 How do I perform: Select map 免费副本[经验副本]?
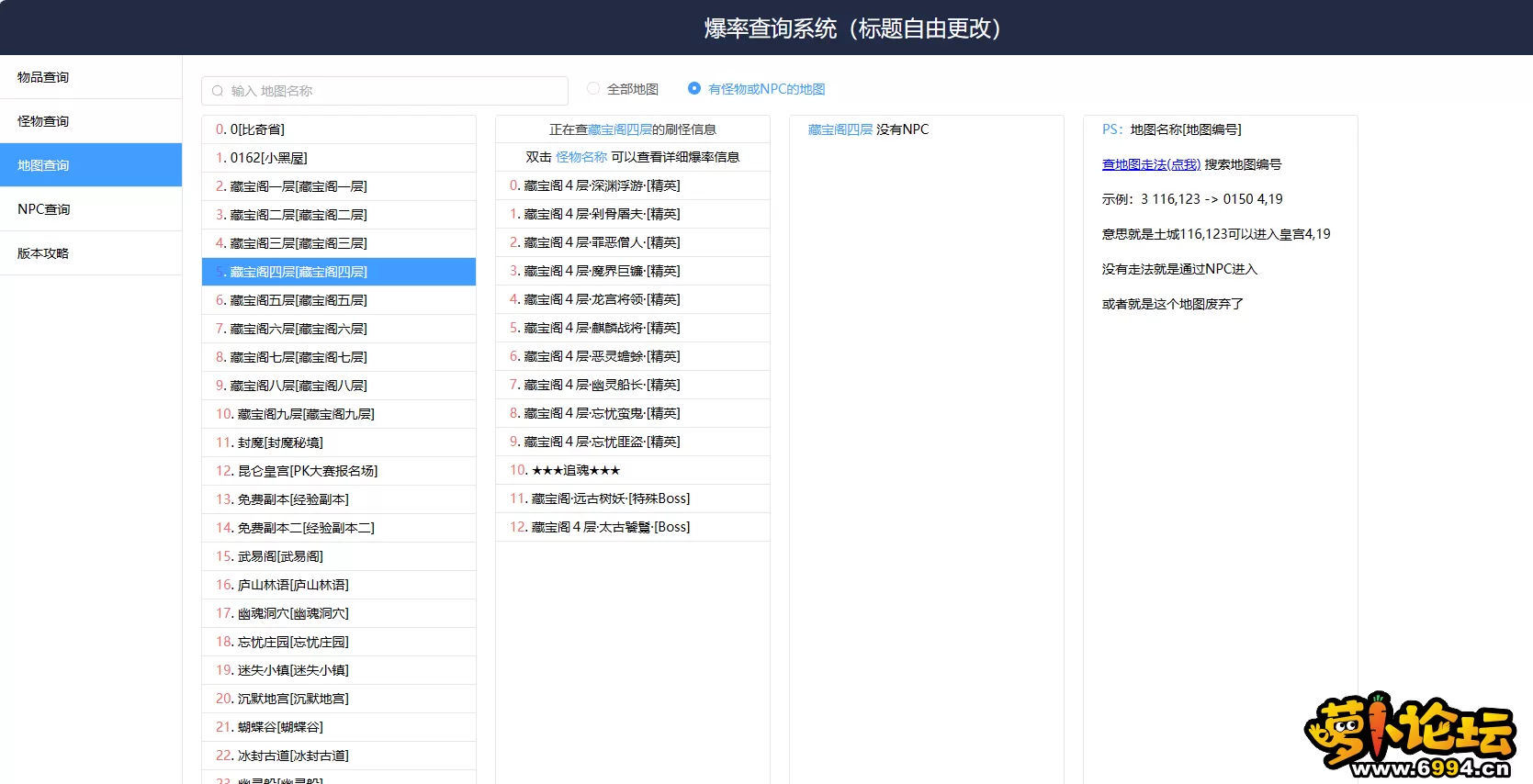[339, 499]
